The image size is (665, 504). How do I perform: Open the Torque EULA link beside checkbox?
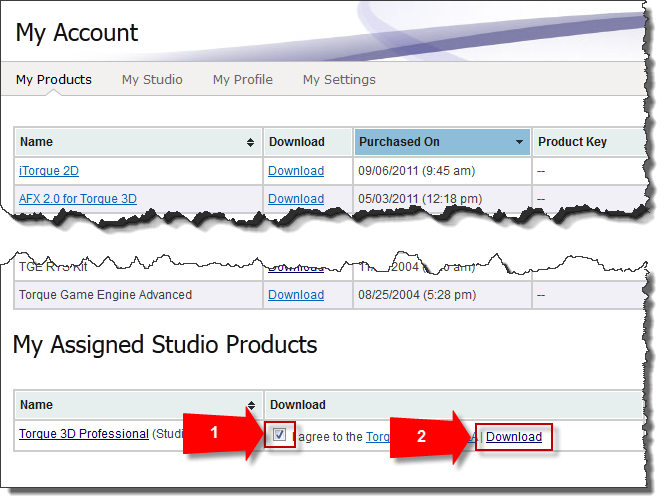click(378, 437)
